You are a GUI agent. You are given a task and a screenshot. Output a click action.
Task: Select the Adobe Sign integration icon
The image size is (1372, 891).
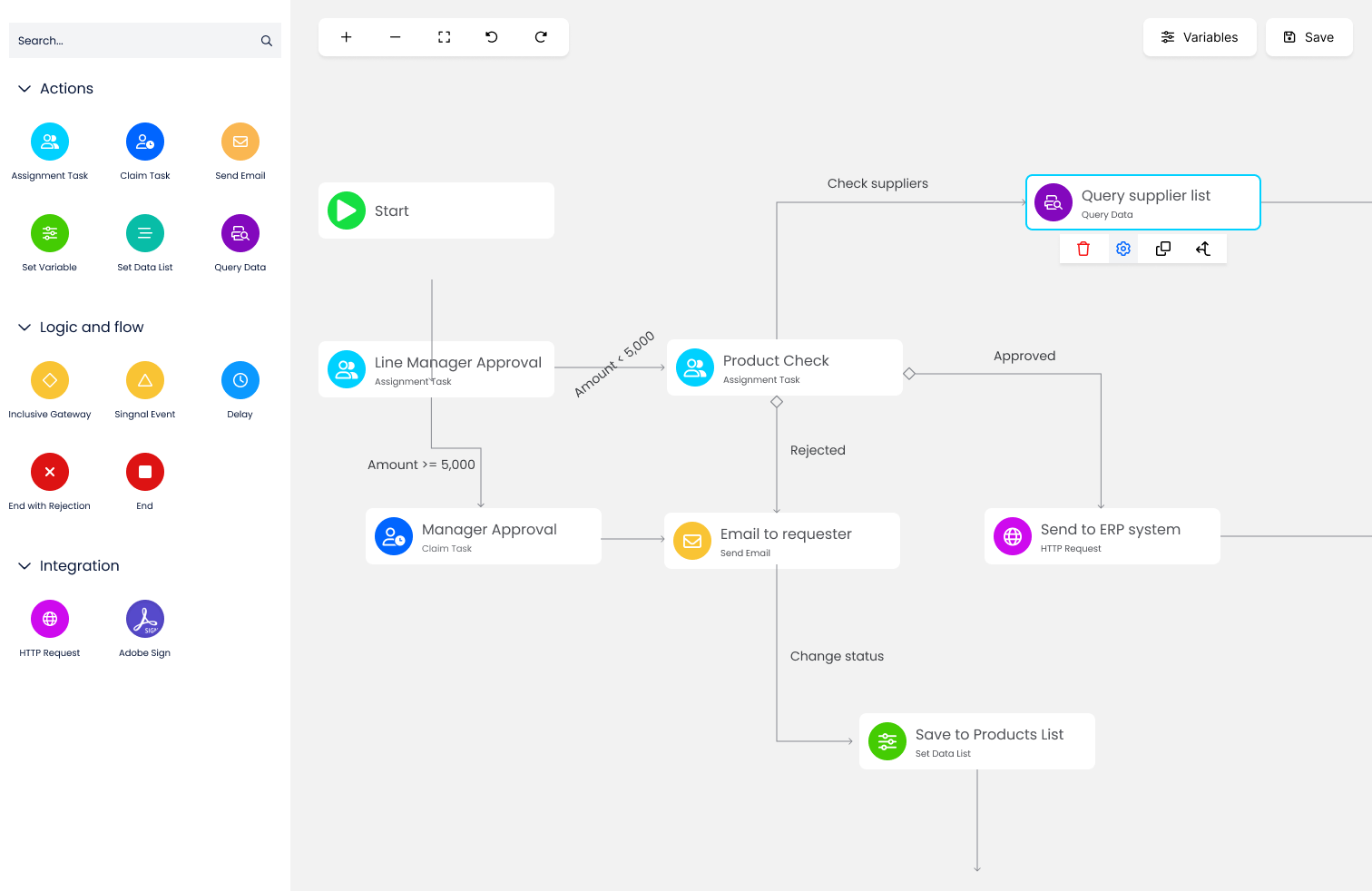145,619
